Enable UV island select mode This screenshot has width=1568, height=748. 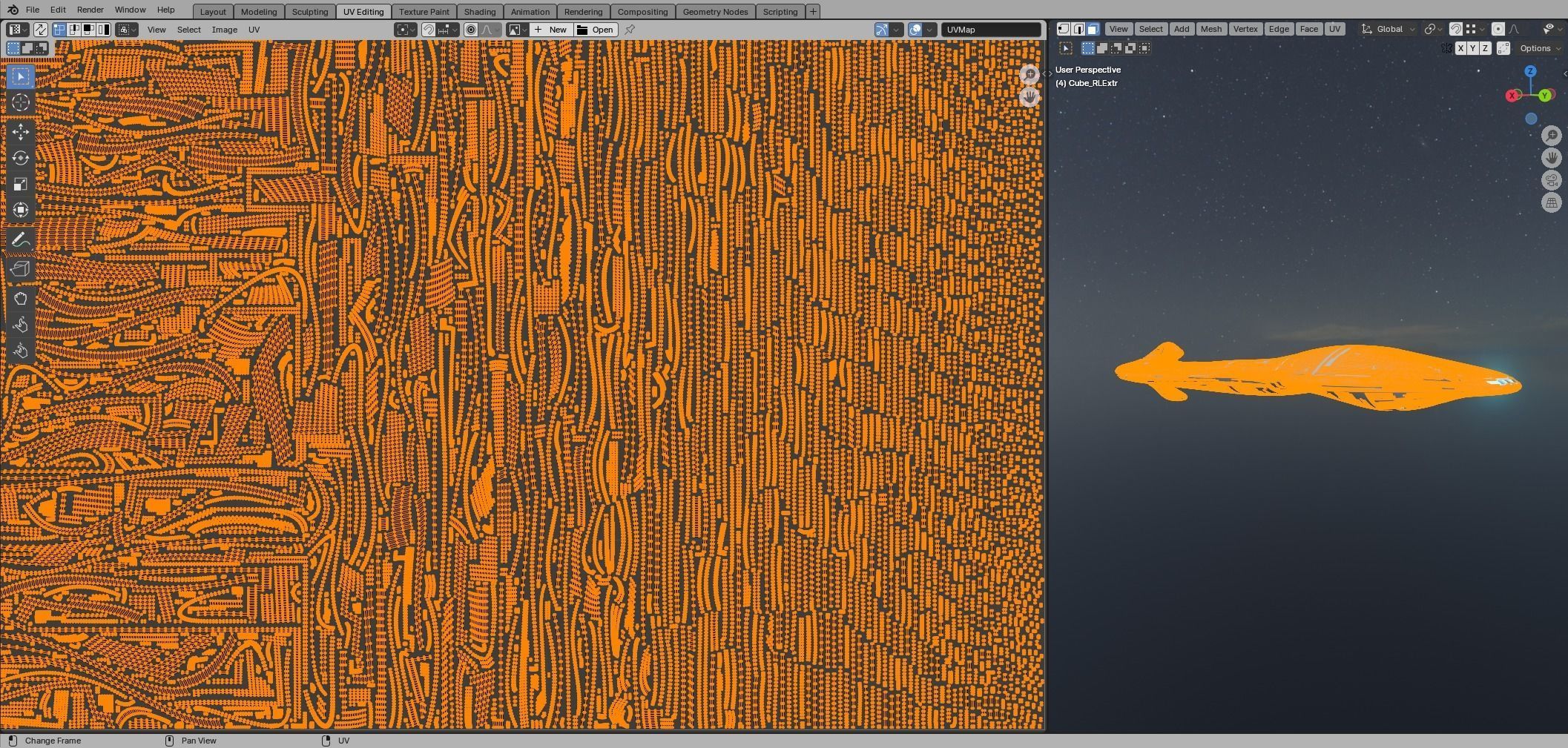(x=103, y=30)
